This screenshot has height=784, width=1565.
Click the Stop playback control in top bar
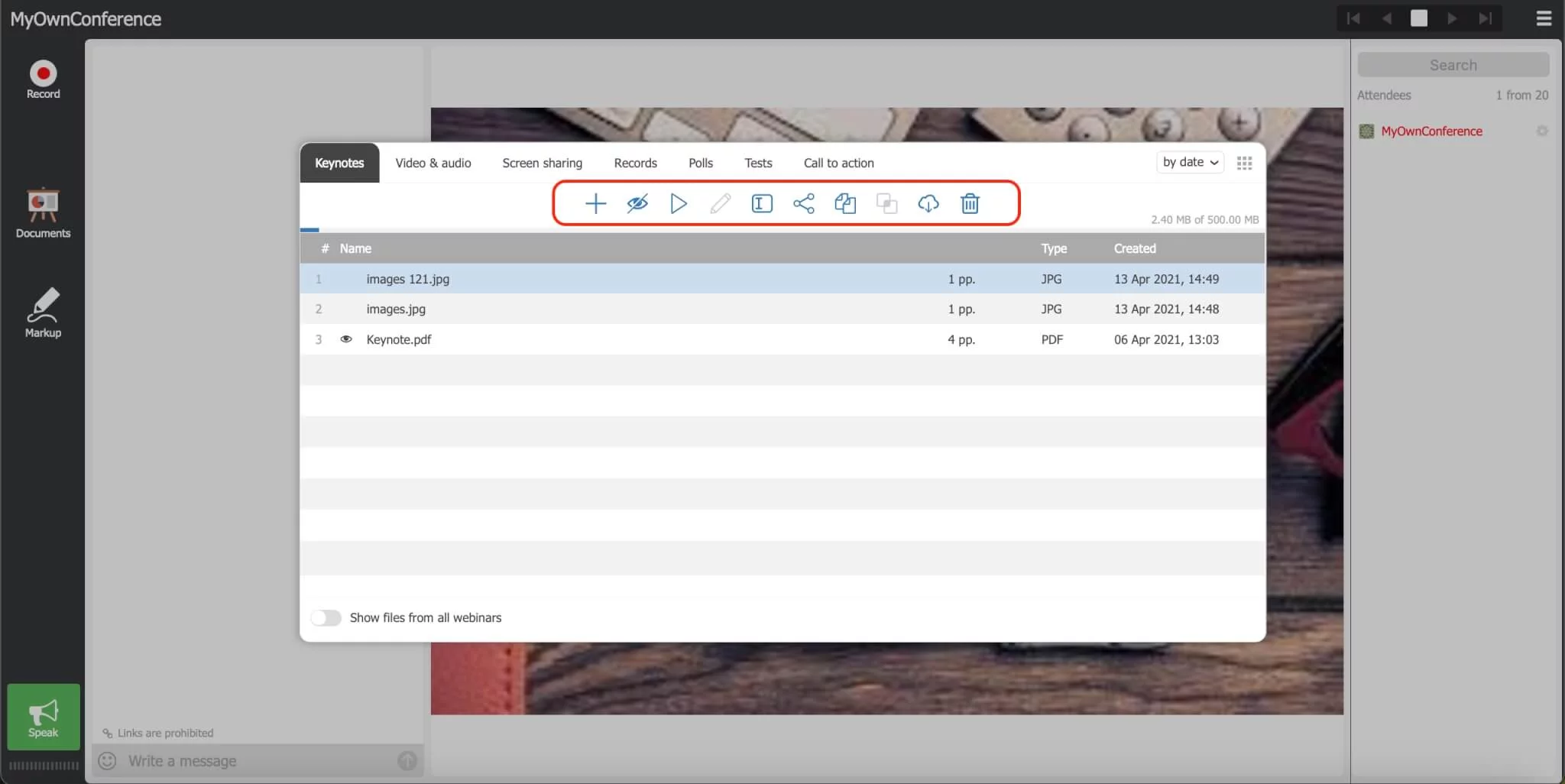click(x=1419, y=18)
